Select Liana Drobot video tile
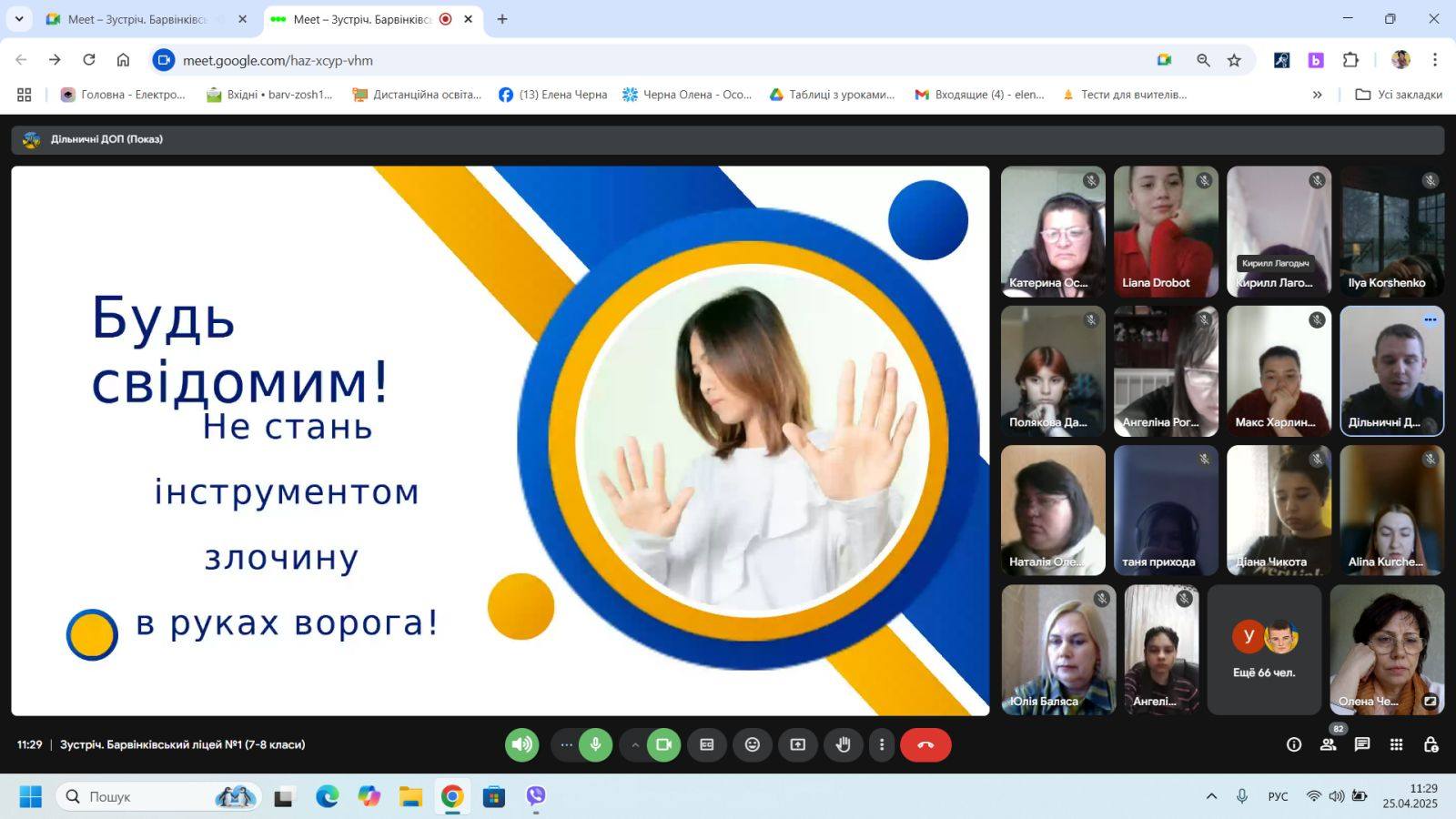 [x=1166, y=231]
